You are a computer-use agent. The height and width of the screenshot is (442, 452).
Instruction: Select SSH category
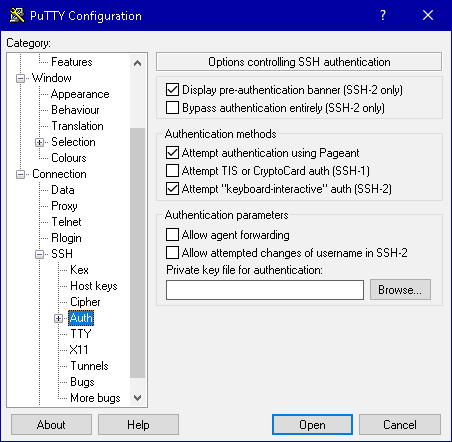pos(62,254)
